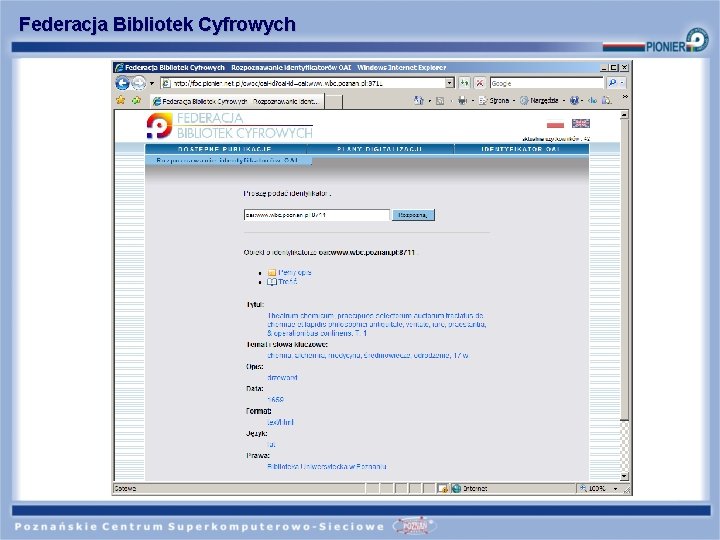Stop loading with the red X icon

click(479, 83)
